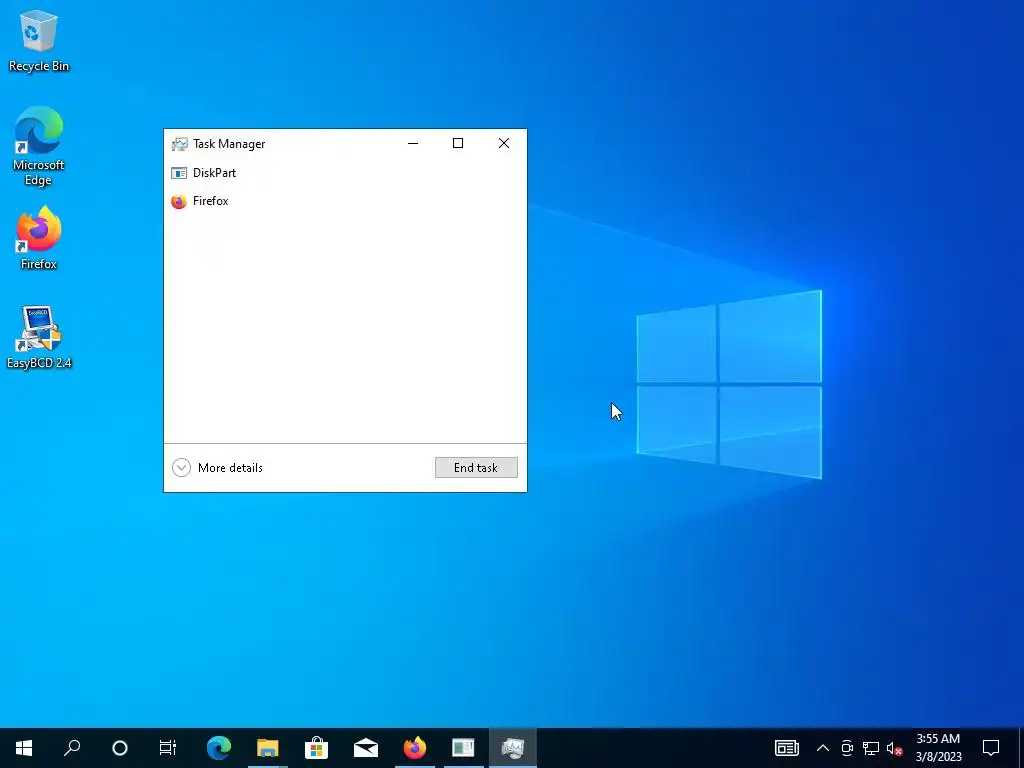
Task: Select the Microsoft Edge desktop shortcut
Action: click(39, 146)
